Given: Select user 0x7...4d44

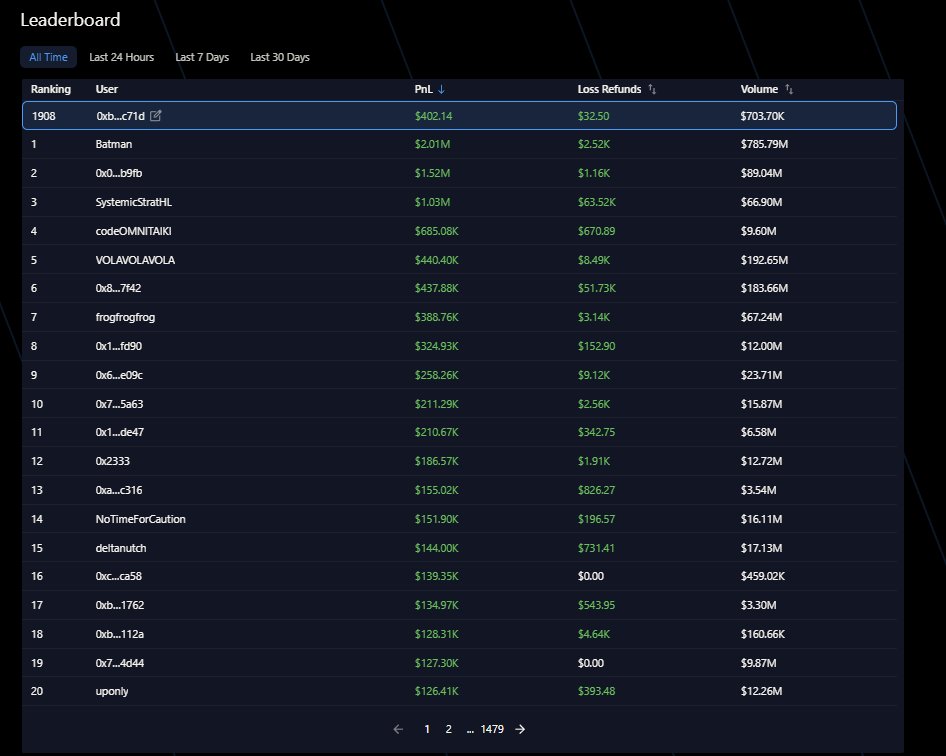Looking at the screenshot, I should click(119, 663).
